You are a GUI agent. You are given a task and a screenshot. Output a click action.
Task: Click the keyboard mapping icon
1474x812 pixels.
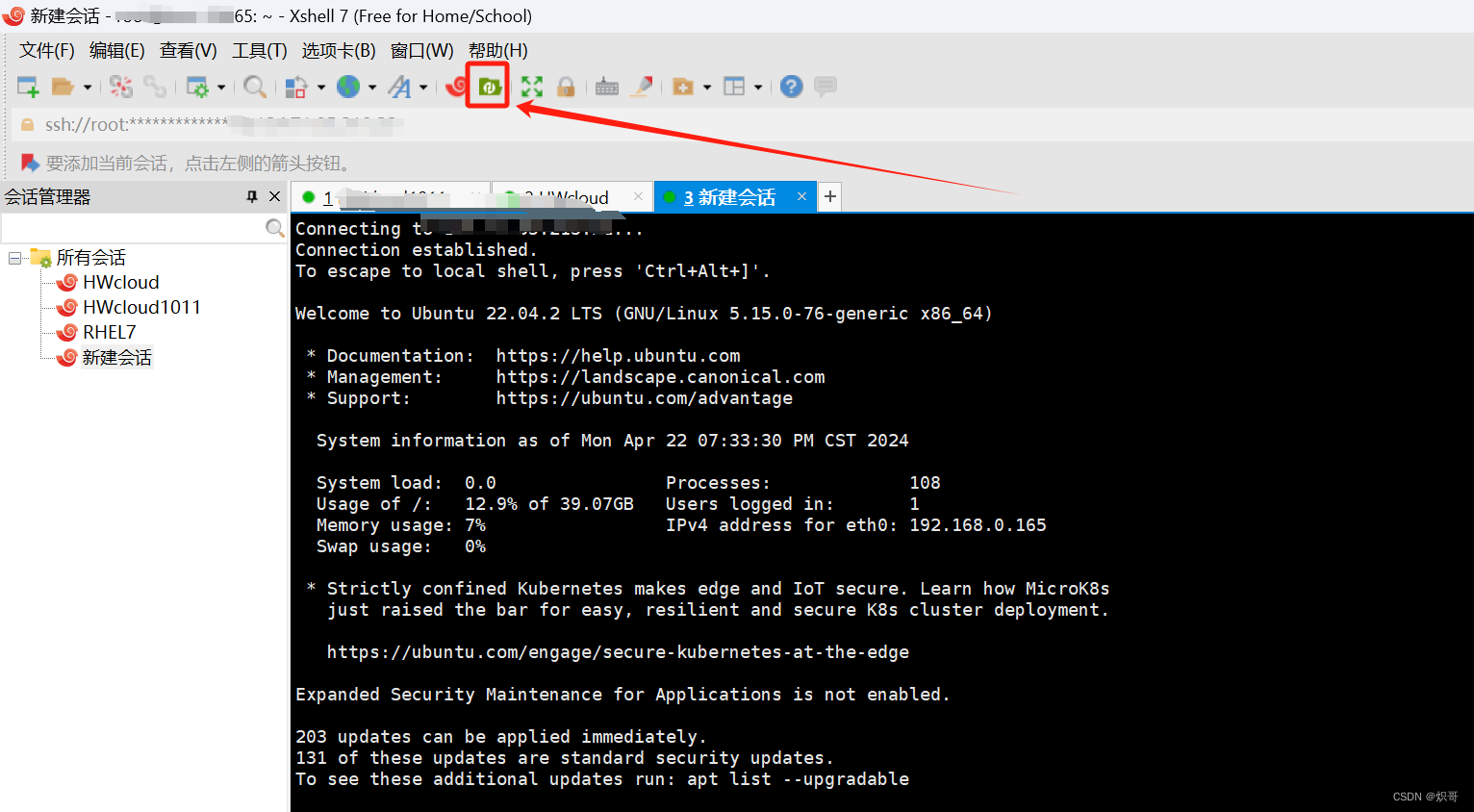[607, 87]
